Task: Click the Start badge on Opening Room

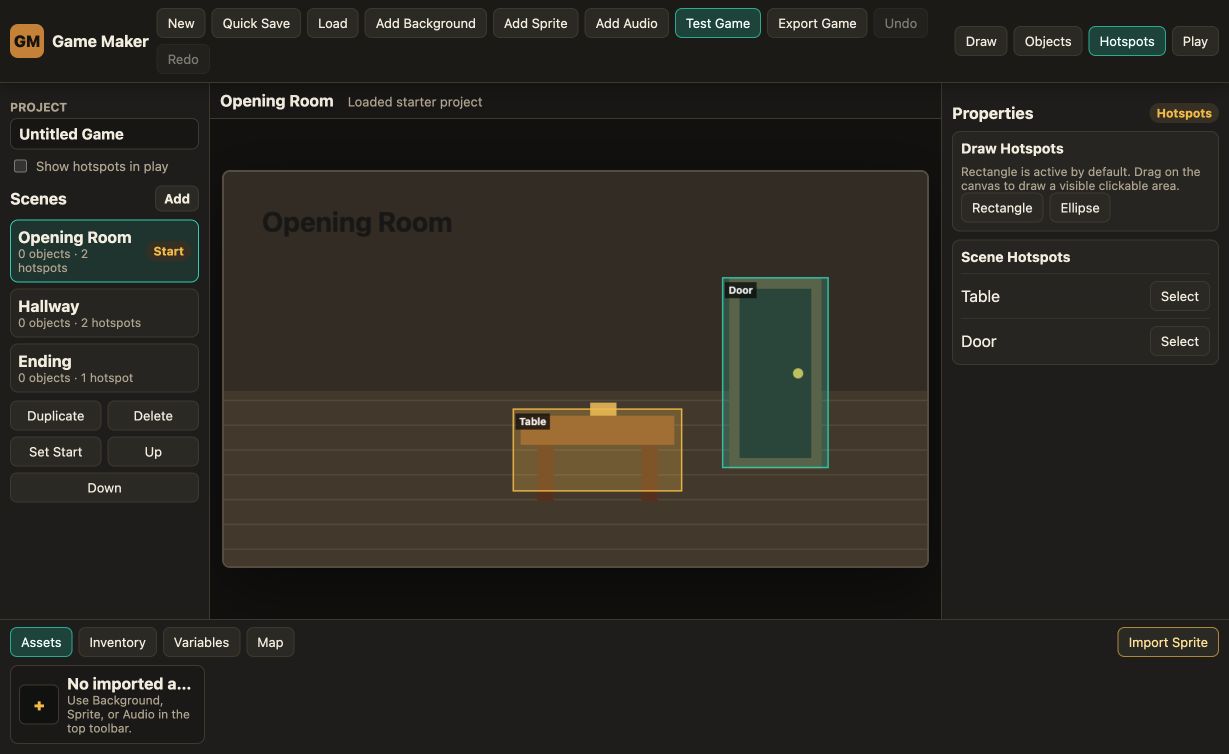Action: (168, 251)
